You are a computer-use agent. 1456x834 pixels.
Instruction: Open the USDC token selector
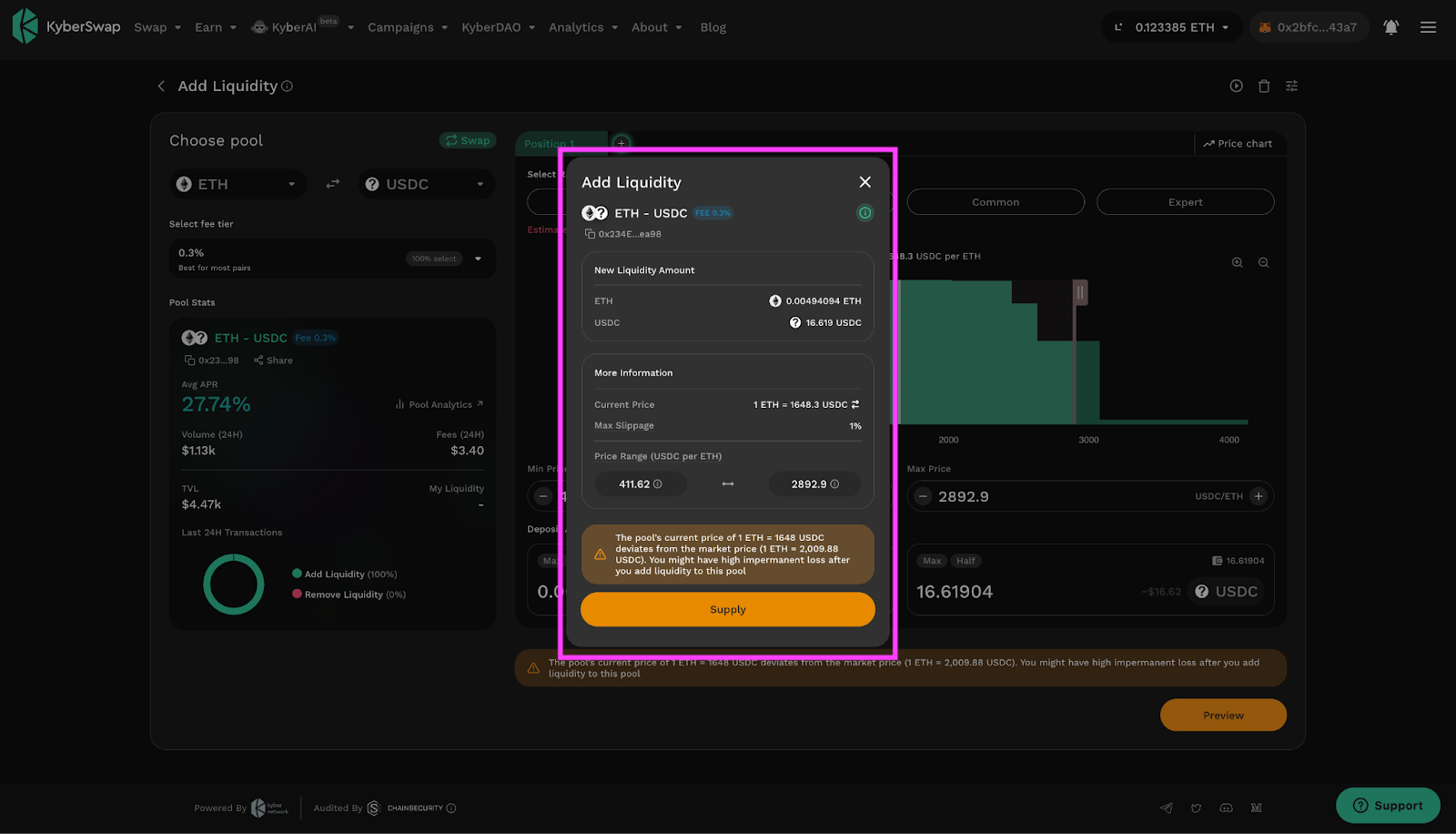pyautogui.click(x=427, y=184)
